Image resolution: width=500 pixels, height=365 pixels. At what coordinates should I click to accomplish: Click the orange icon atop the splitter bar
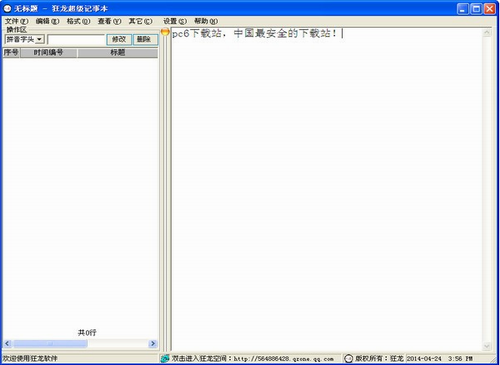[x=165, y=32]
